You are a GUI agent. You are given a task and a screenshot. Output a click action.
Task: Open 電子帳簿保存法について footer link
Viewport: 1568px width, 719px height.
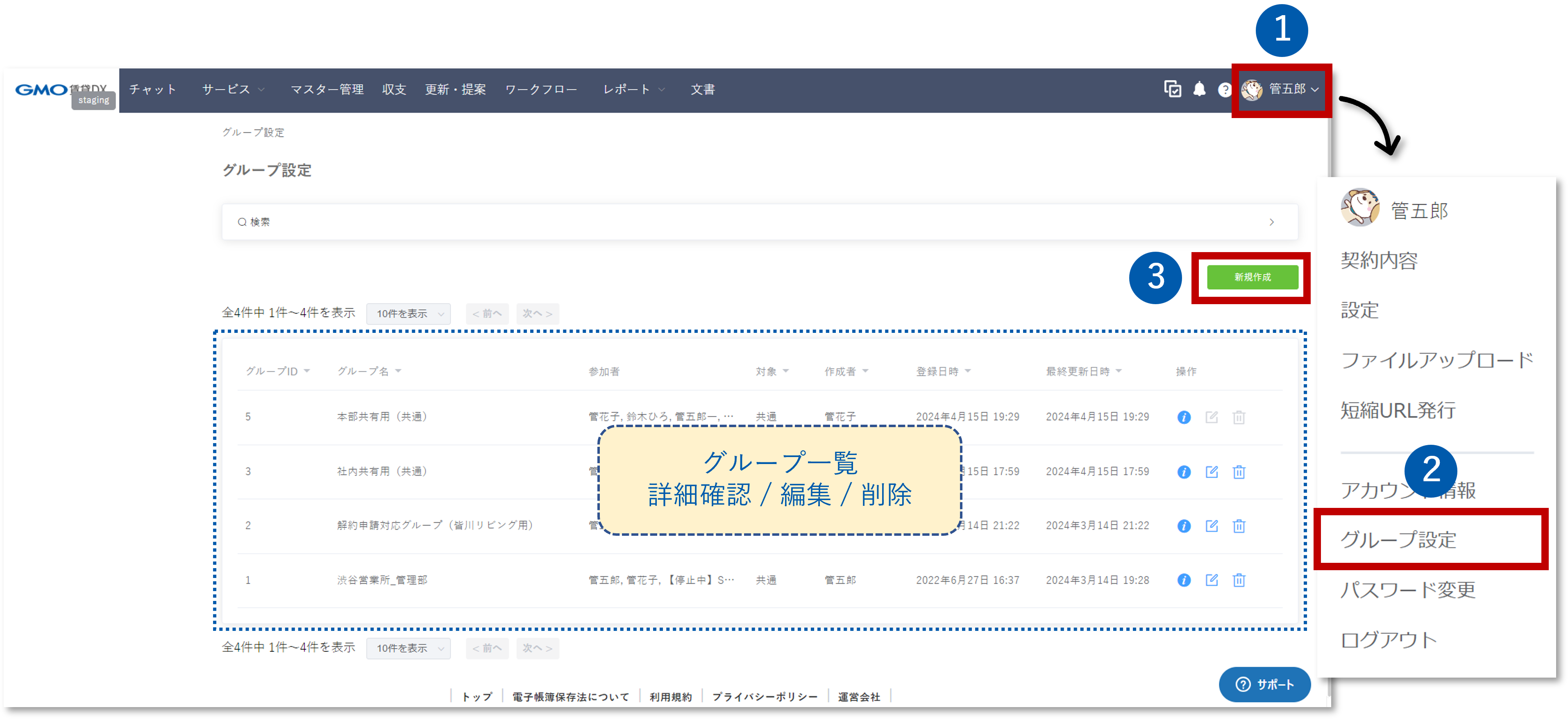[x=570, y=696]
